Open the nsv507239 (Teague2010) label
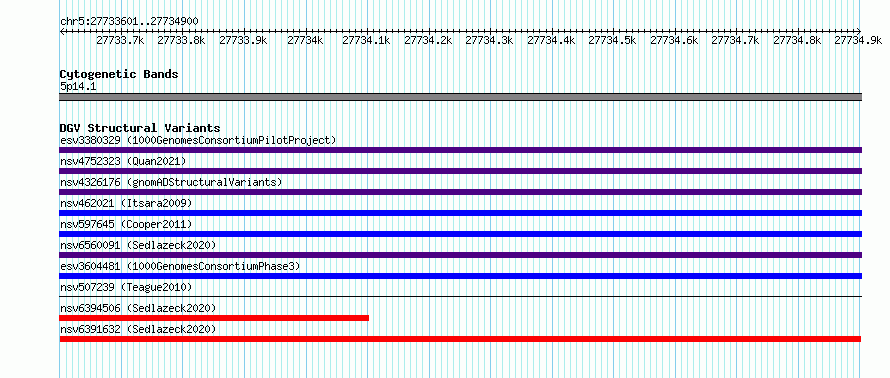The width and height of the screenshot is (890, 378). pyautogui.click(x=126, y=287)
